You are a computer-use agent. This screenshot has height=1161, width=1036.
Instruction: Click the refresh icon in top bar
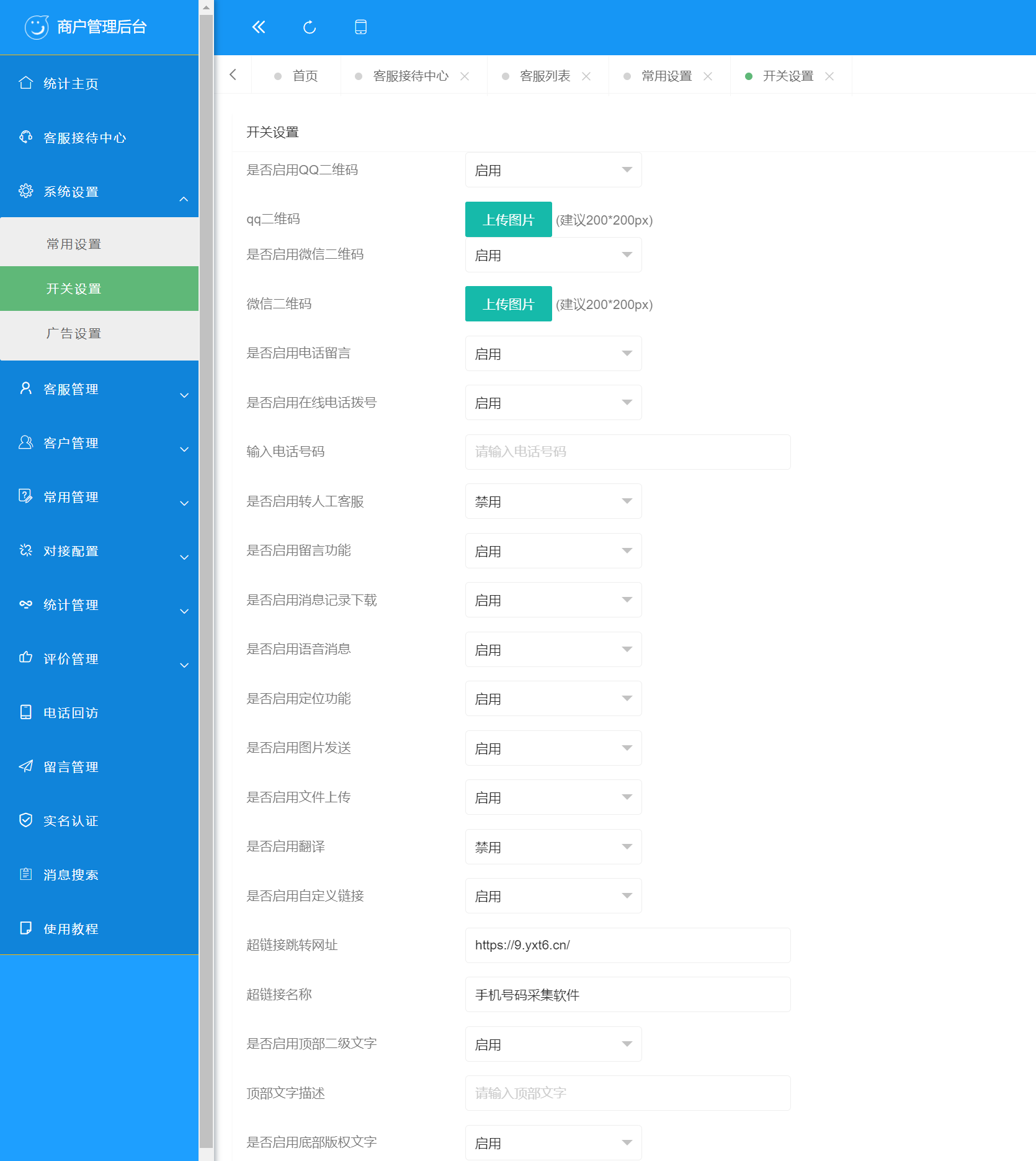(310, 27)
